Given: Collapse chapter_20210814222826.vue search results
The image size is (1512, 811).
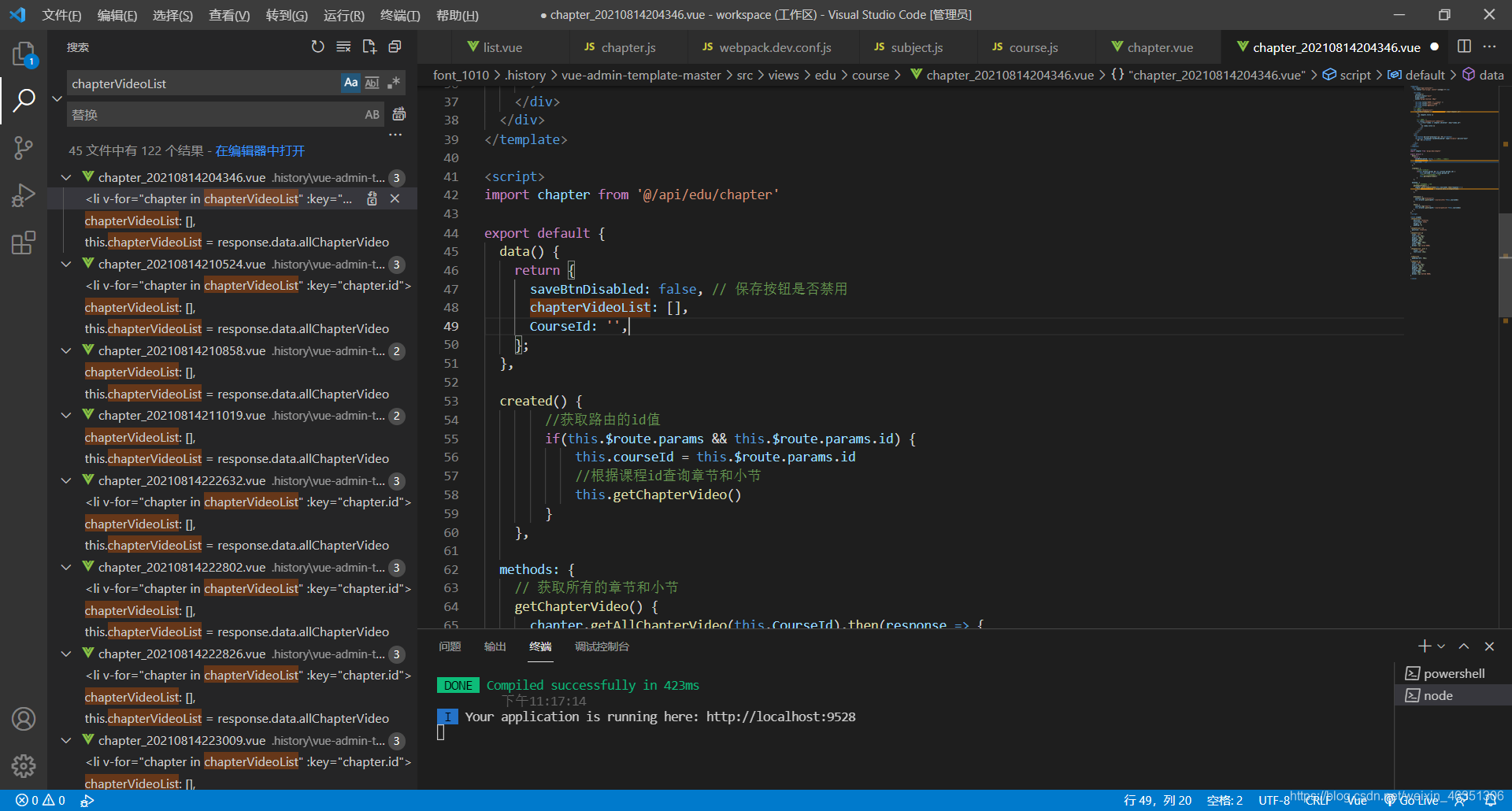Looking at the screenshot, I should [x=67, y=654].
